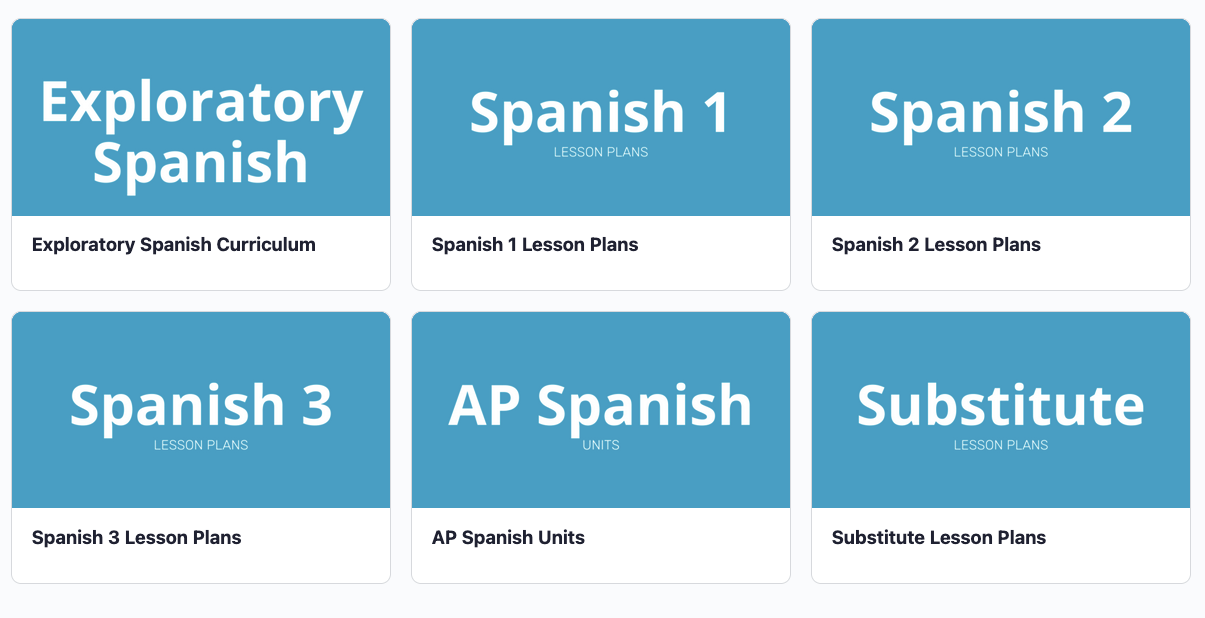
Task: Click the small LESSON PLANS caption under Spanish 1
Action: [601, 153]
